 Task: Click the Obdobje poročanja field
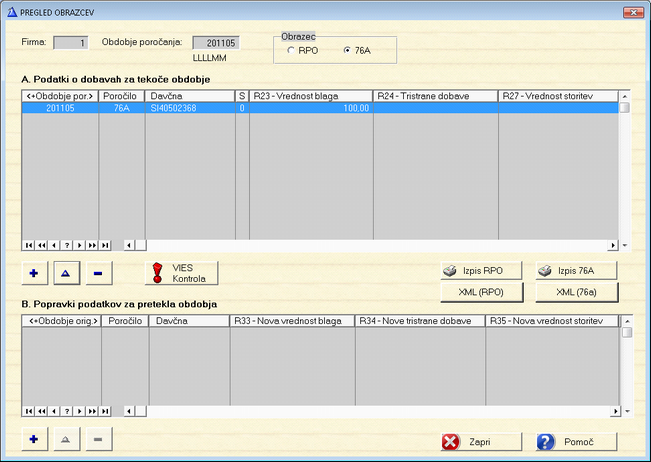click(216, 43)
